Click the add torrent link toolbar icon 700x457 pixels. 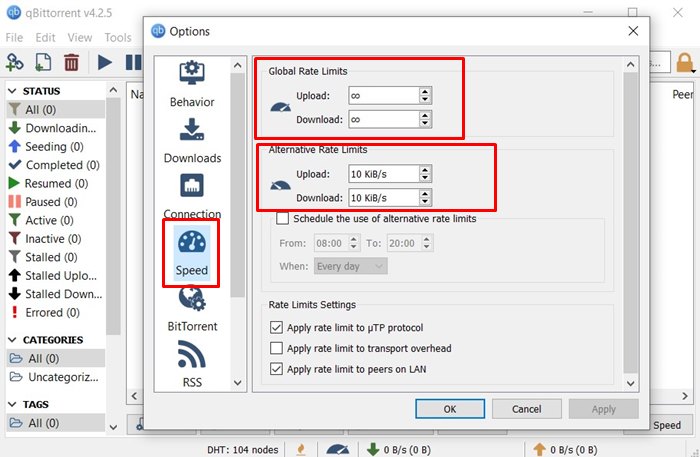pos(14,62)
